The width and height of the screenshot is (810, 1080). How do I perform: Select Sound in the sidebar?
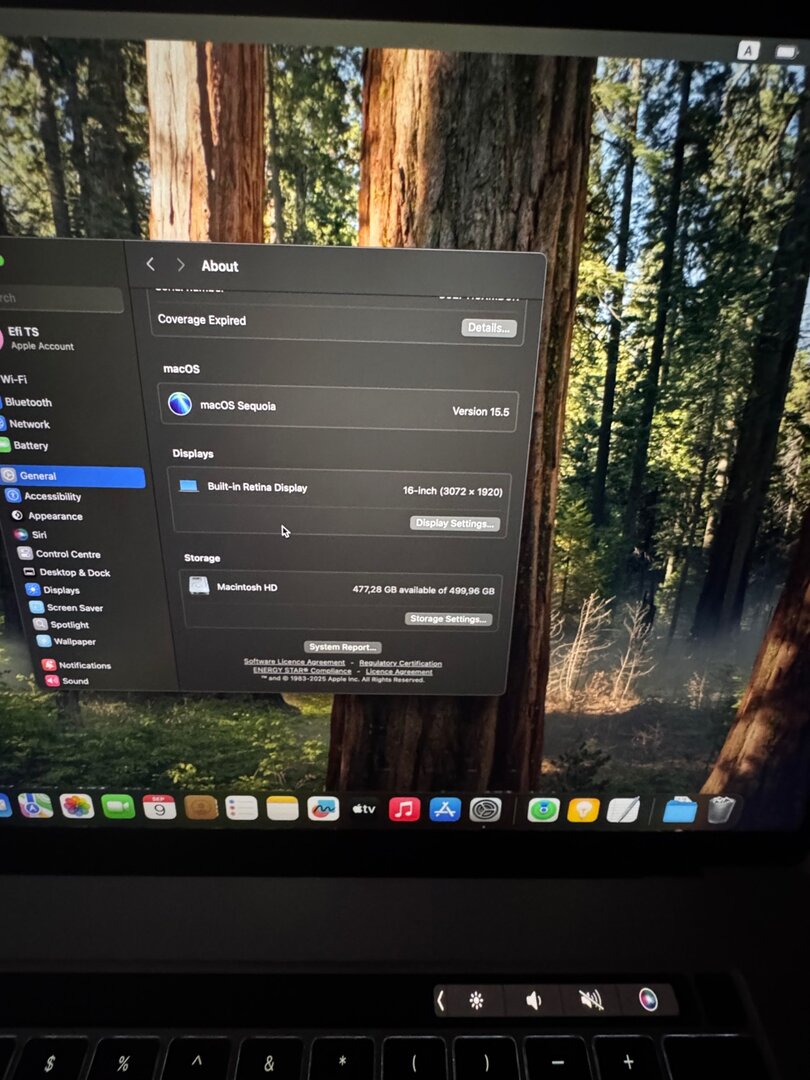[67, 681]
